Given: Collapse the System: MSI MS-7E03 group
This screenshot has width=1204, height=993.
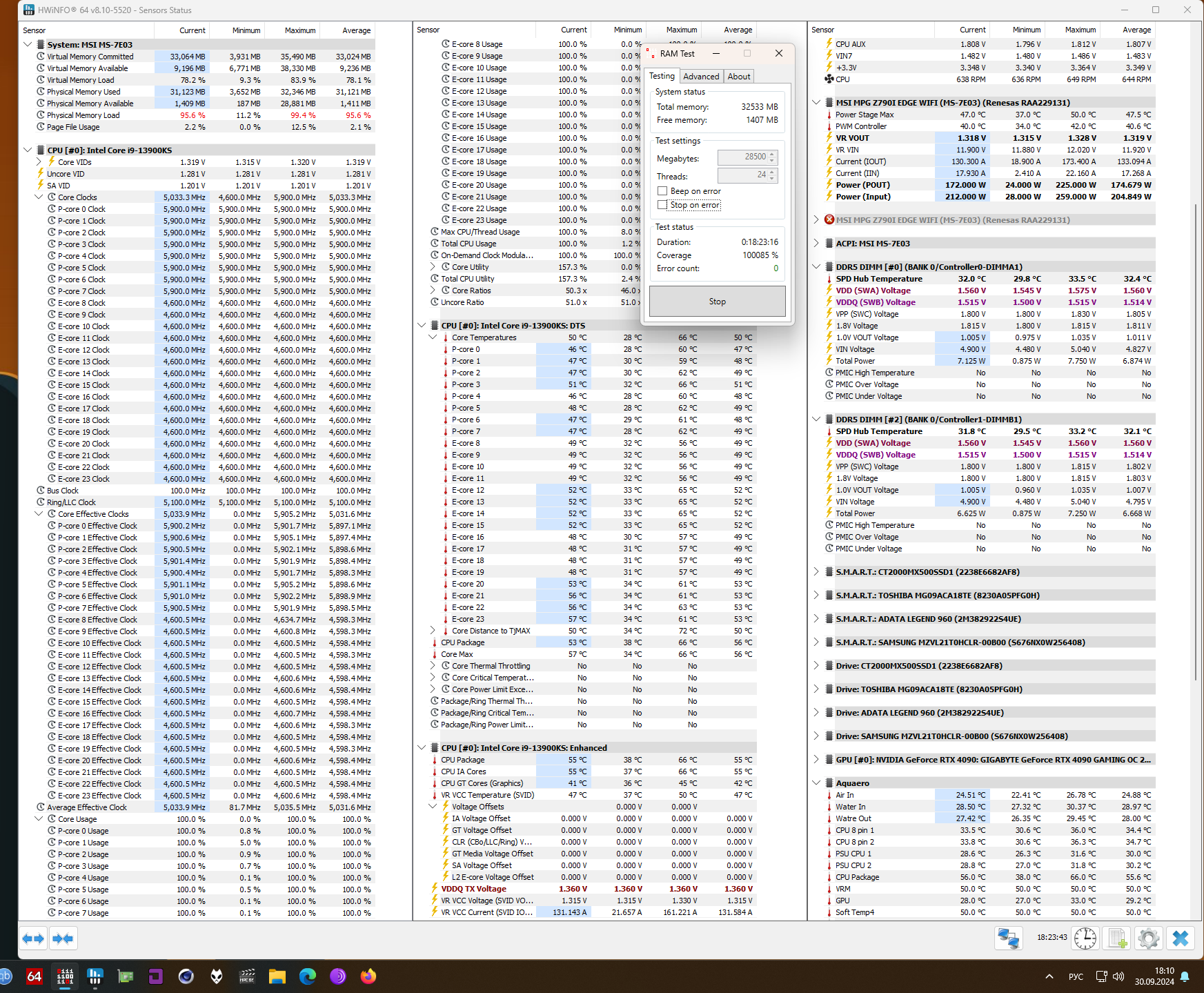Looking at the screenshot, I should pyautogui.click(x=28, y=45).
